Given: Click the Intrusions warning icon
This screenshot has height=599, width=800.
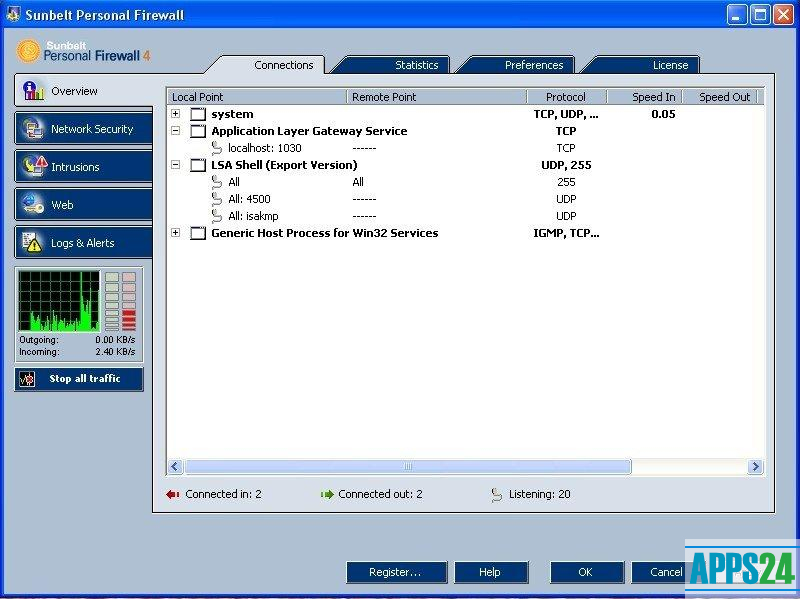Looking at the screenshot, I should coord(34,167).
